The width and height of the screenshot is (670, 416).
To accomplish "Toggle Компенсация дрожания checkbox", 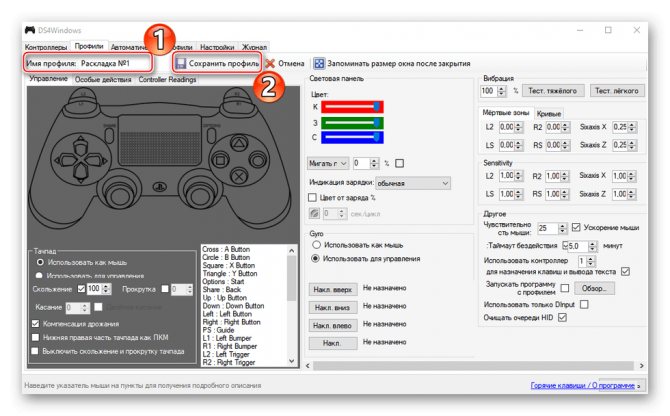I will [x=35, y=324].
